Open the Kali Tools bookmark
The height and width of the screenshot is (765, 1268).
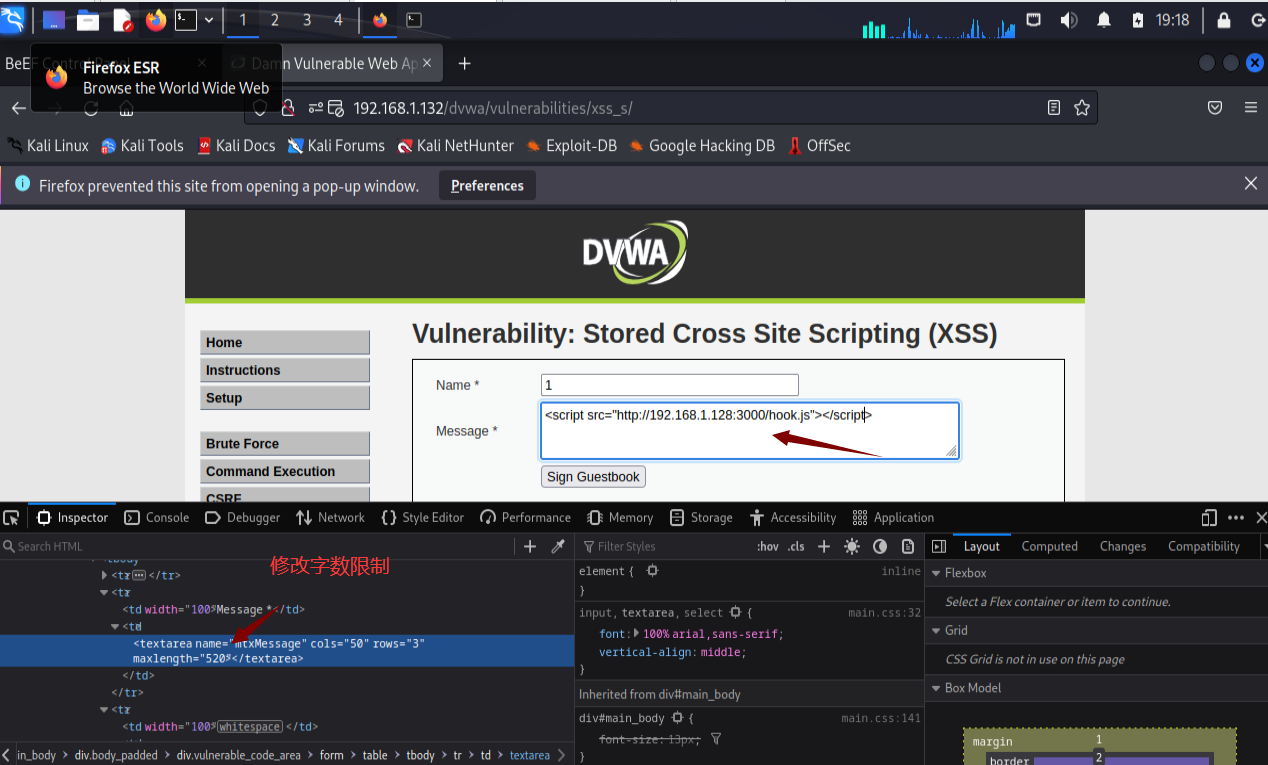[x=142, y=146]
